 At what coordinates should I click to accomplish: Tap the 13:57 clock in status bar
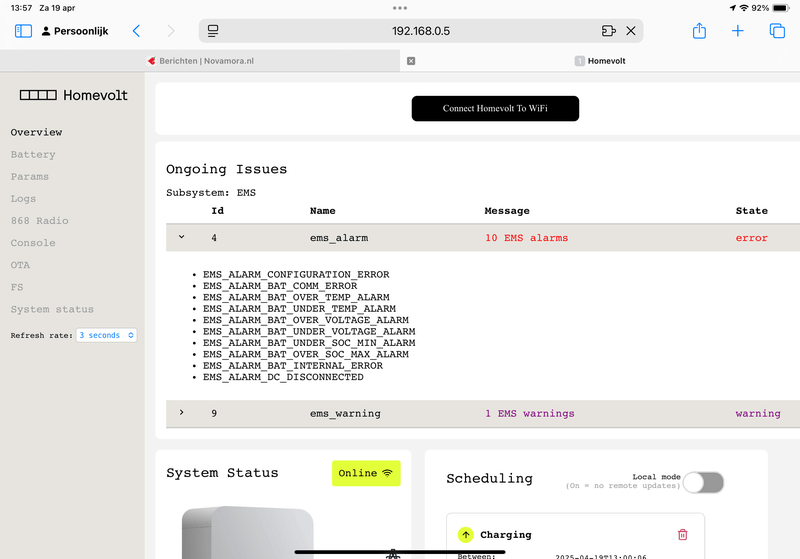pos(21,8)
